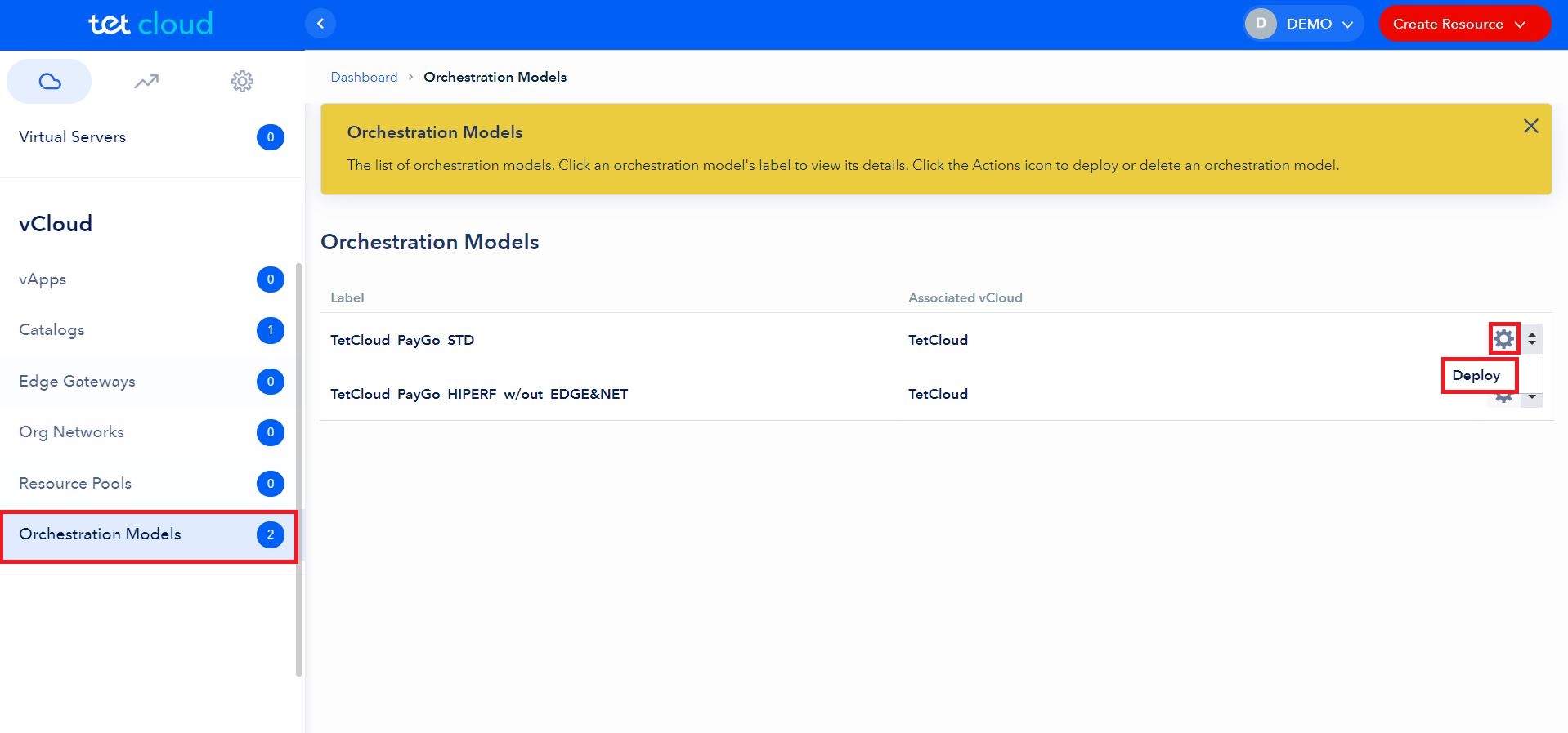This screenshot has width=1568, height=733.
Task: Close the Orchestration Models info banner
Action: coord(1531,126)
